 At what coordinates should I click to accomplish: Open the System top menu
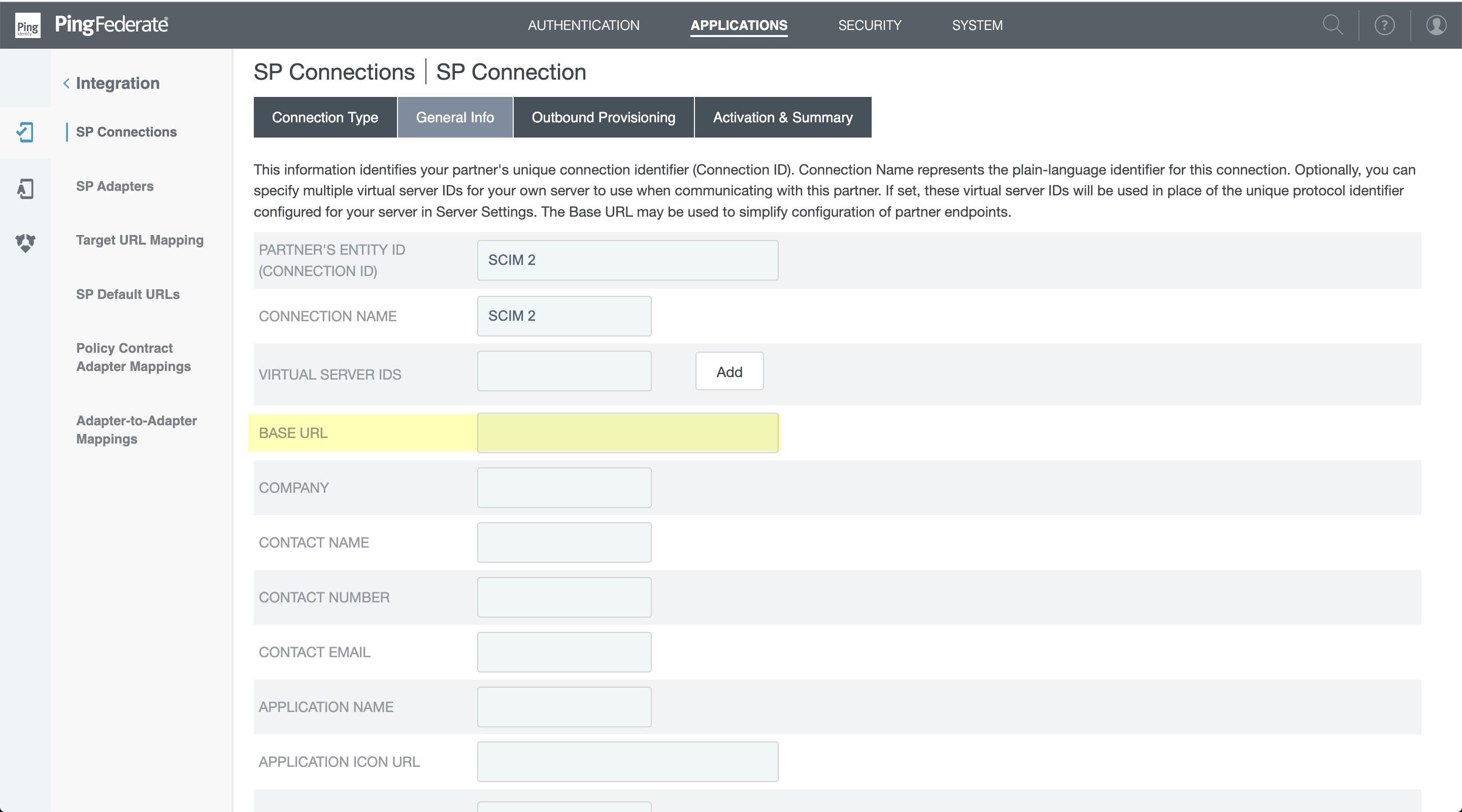[x=977, y=25]
